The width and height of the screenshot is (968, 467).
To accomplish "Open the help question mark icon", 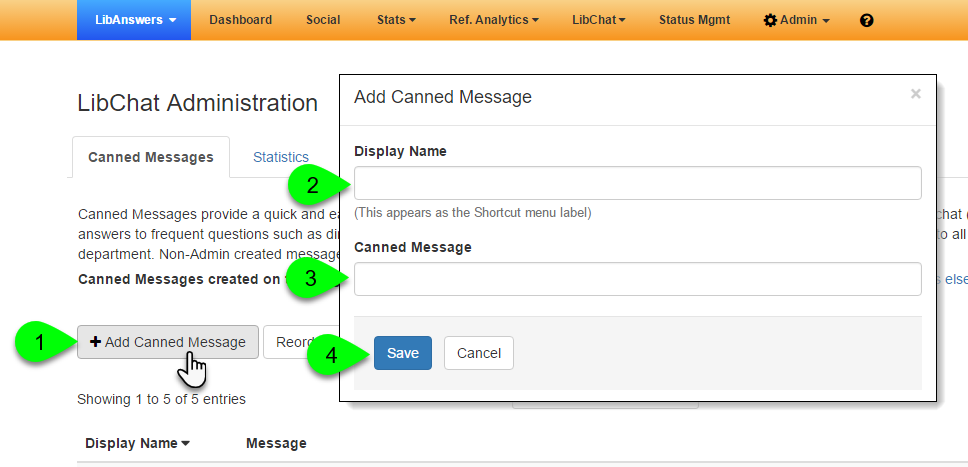I will [866, 20].
